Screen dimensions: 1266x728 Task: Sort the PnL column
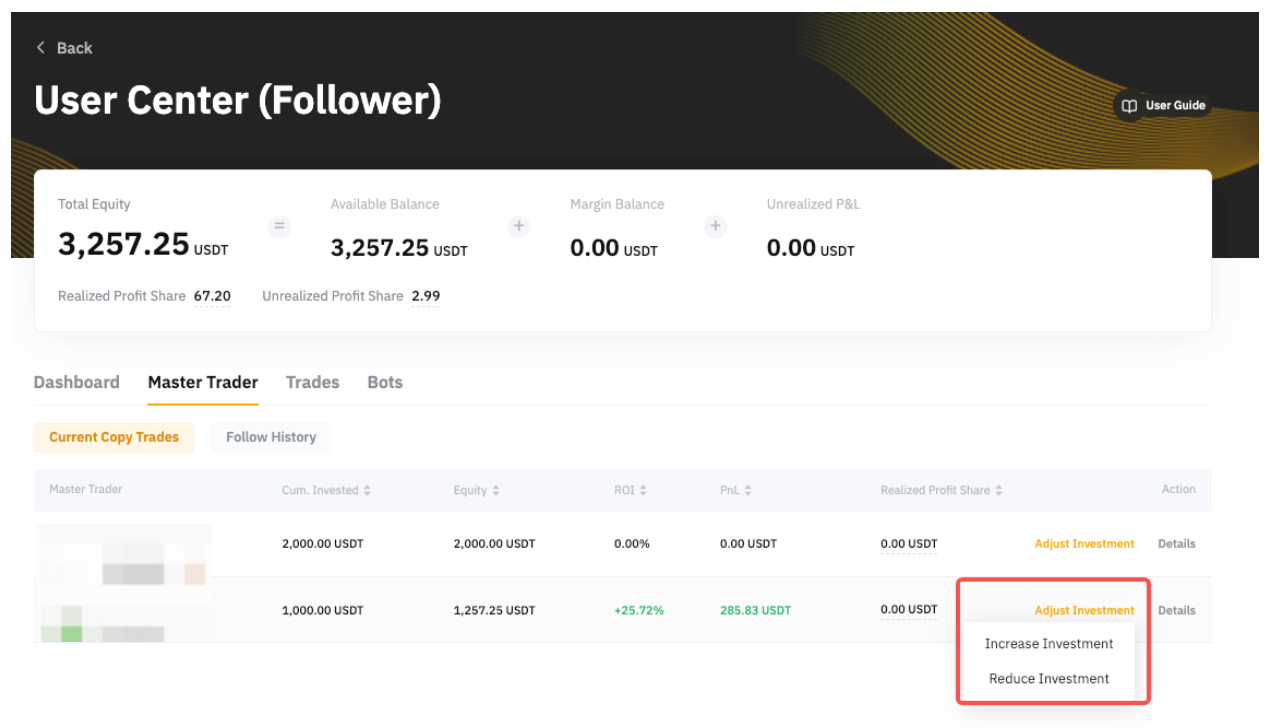[748, 491]
